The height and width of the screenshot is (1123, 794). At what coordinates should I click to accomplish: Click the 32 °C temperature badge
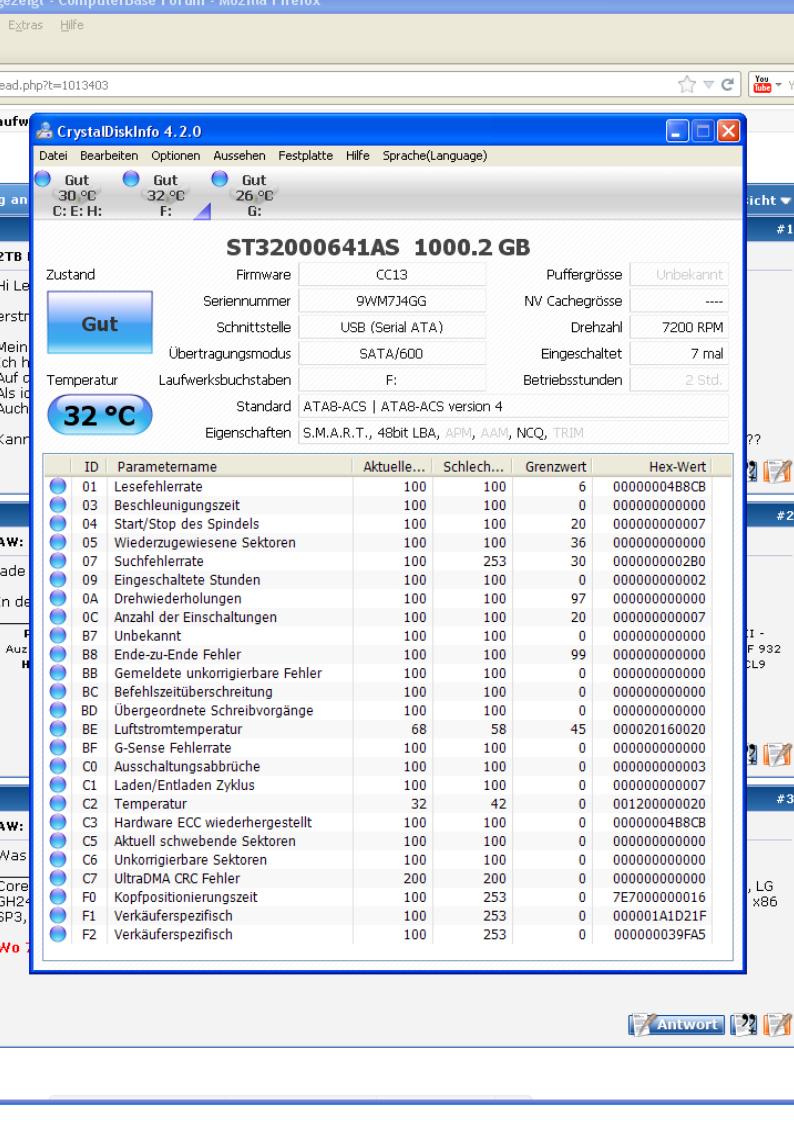(100, 415)
